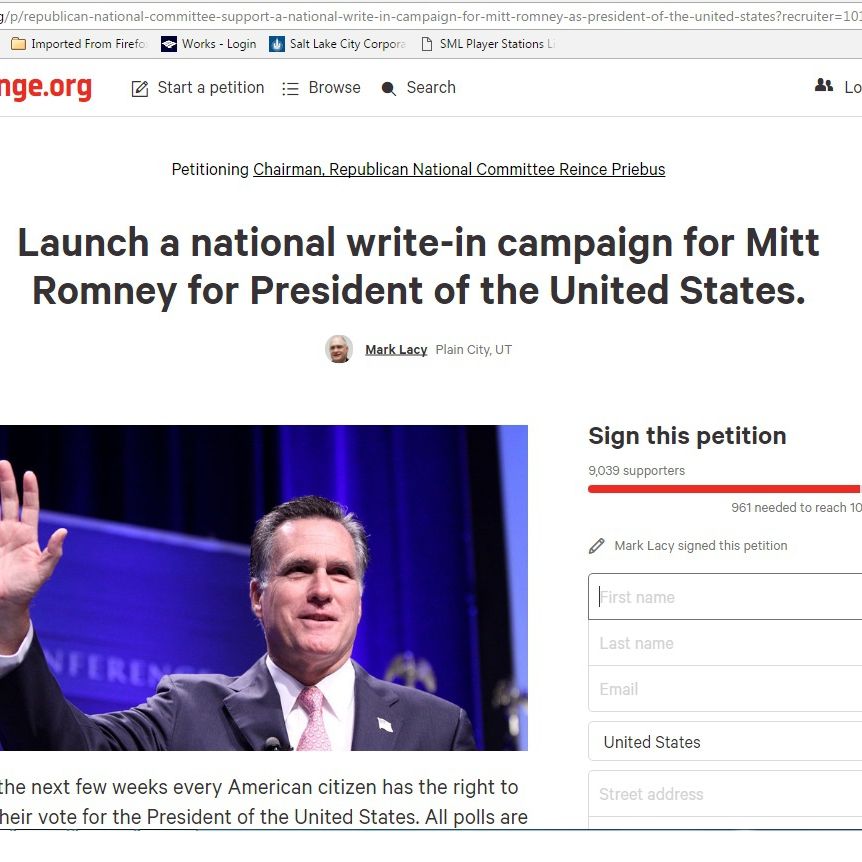Image resolution: width=862 pixels, height=862 pixels.
Task: Open the Salt Lake City Corporation bookmark
Action: pyautogui.click(x=337, y=44)
